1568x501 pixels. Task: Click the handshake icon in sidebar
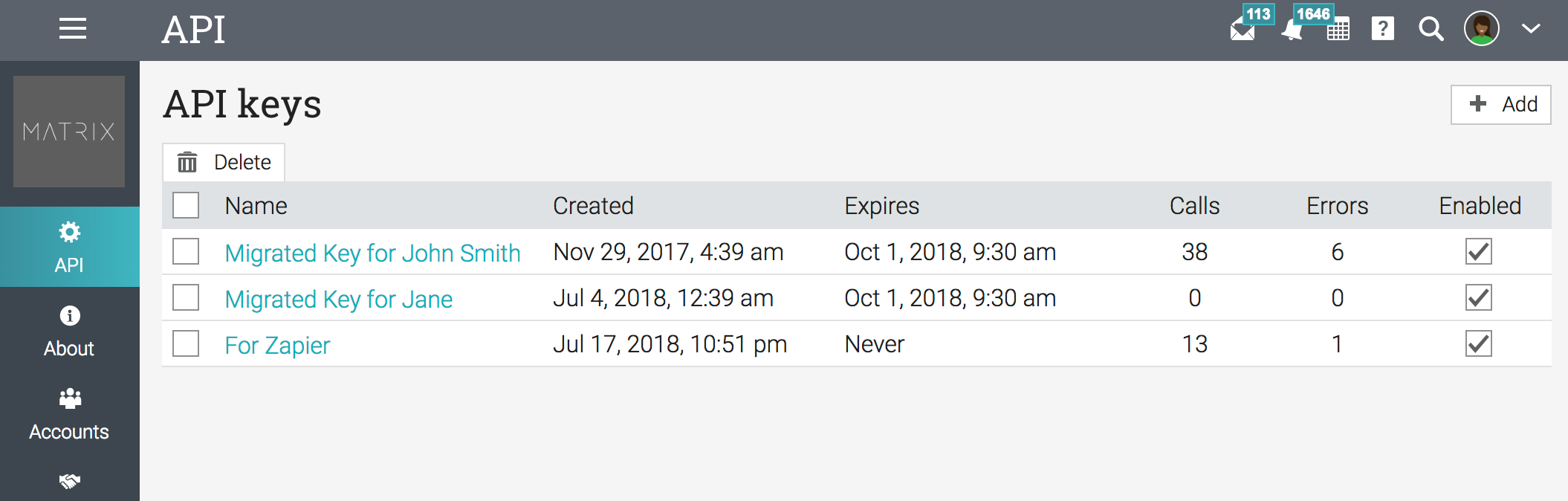(70, 482)
